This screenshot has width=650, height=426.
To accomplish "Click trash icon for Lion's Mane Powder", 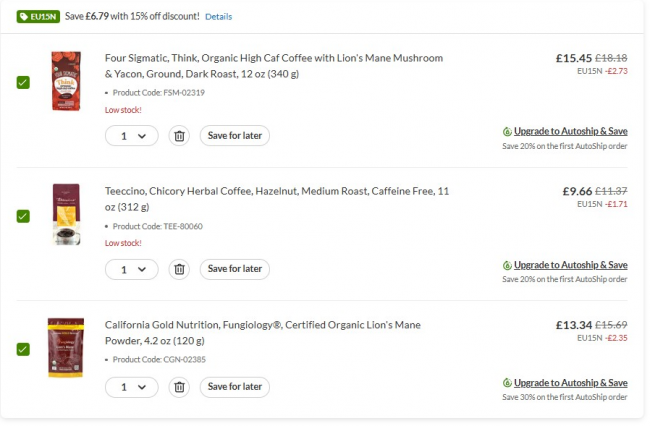I will coord(178,386).
